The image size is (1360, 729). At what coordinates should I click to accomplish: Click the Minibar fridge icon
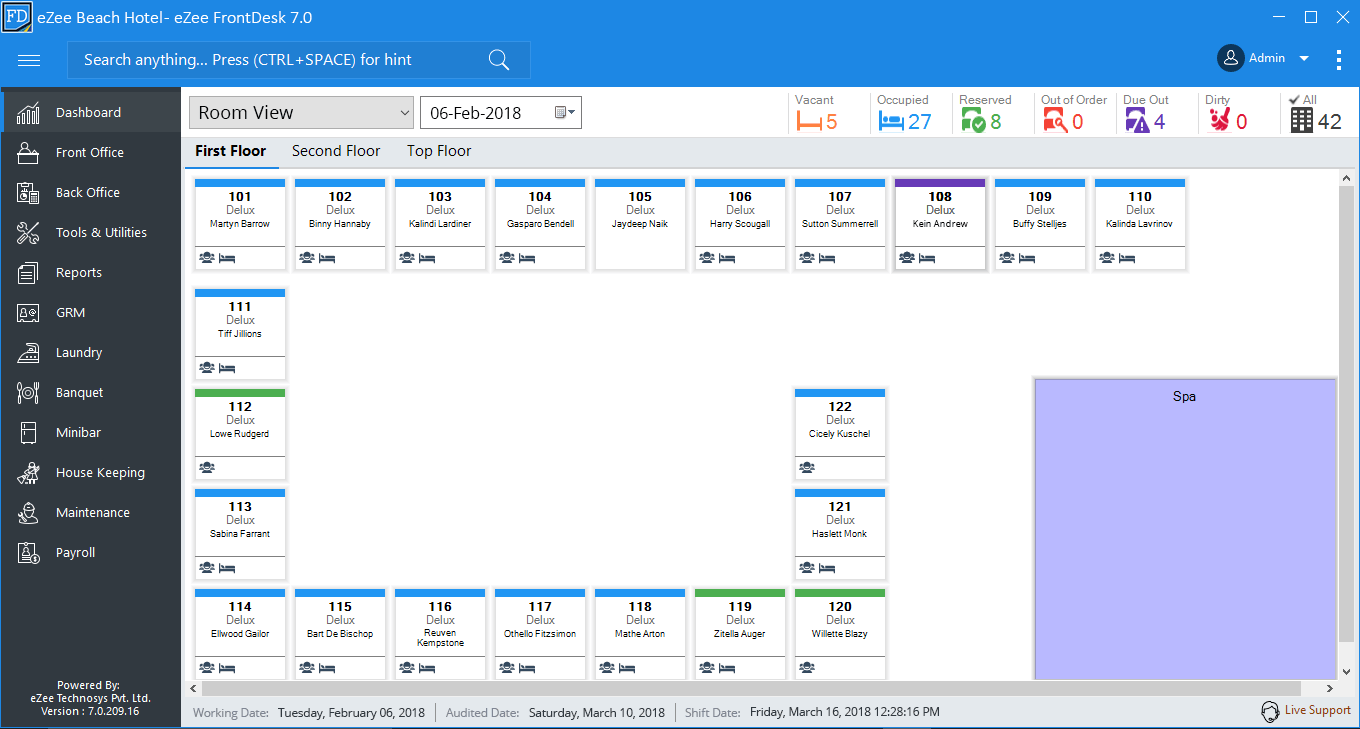click(28, 432)
